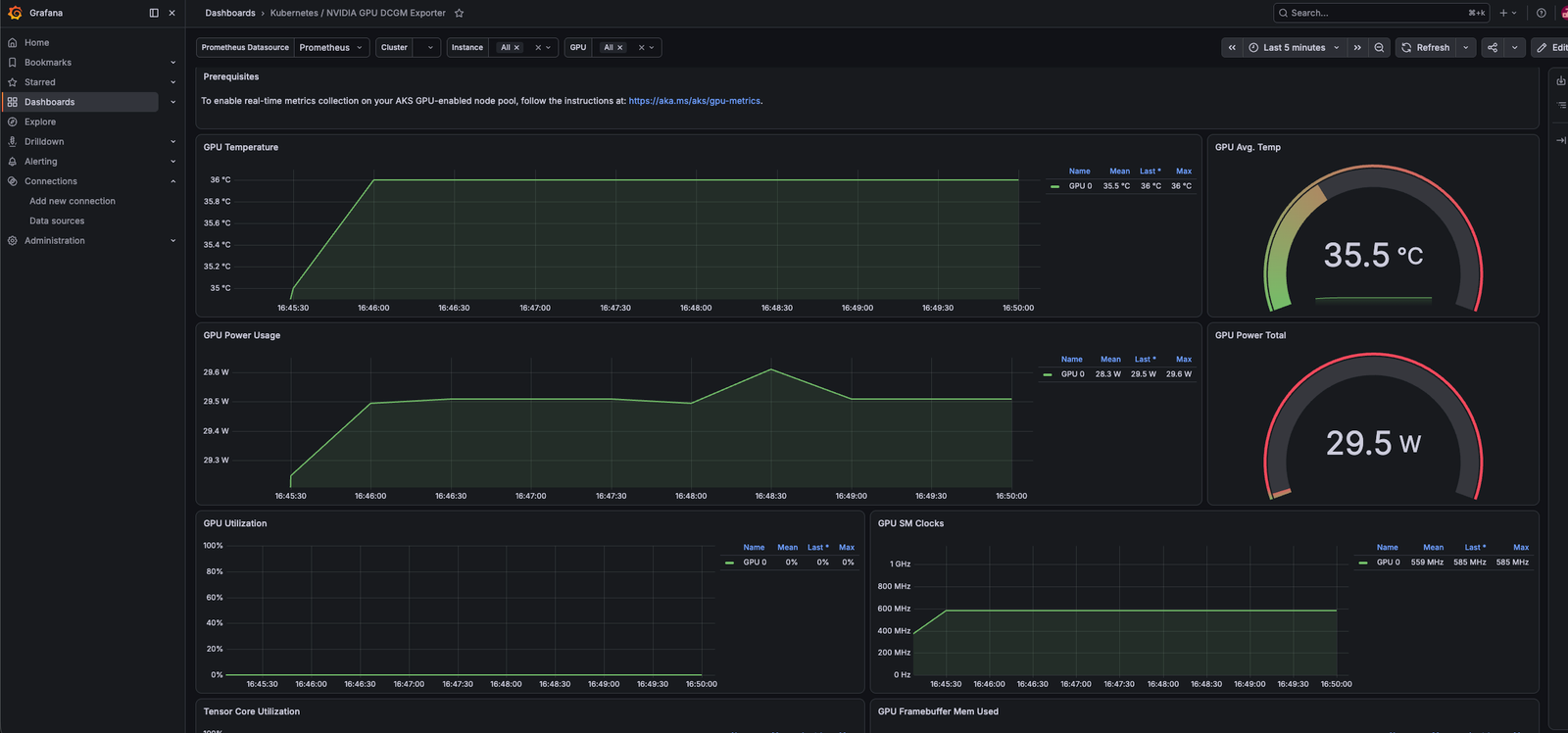Screen dimensions: 1568x733
Task: Remove the All tag from GPU filter
Action: point(619,47)
